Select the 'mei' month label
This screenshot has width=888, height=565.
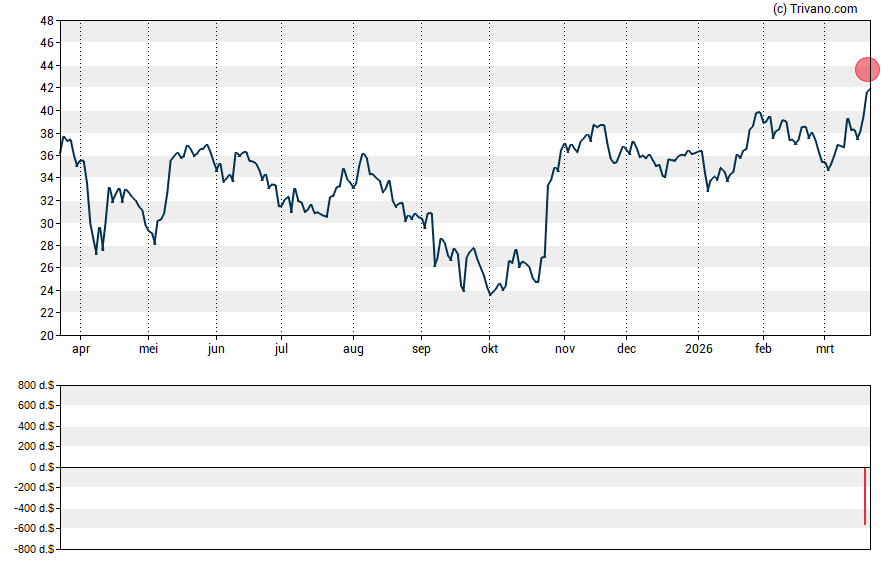pos(148,350)
